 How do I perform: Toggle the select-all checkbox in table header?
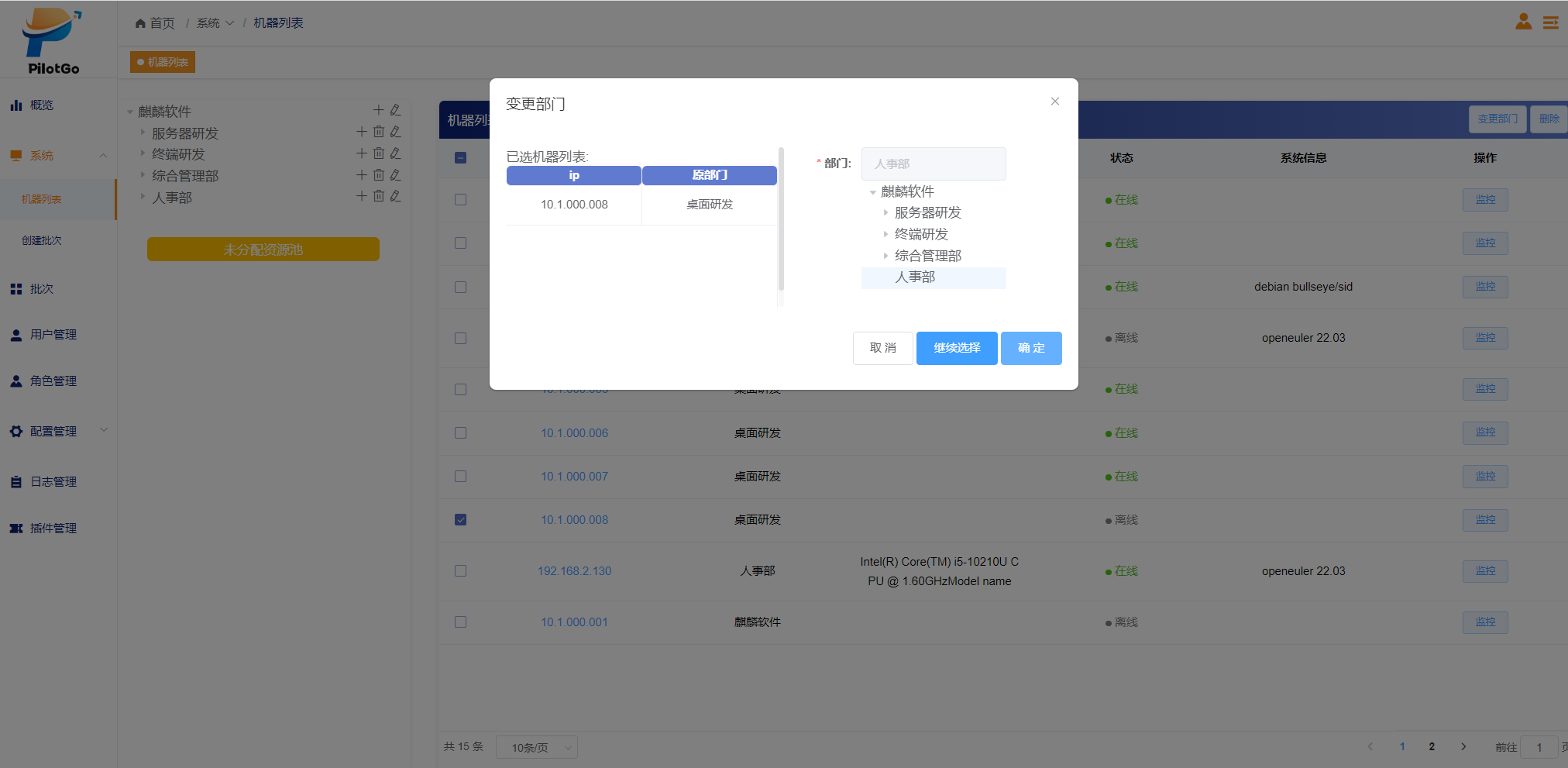[460, 158]
